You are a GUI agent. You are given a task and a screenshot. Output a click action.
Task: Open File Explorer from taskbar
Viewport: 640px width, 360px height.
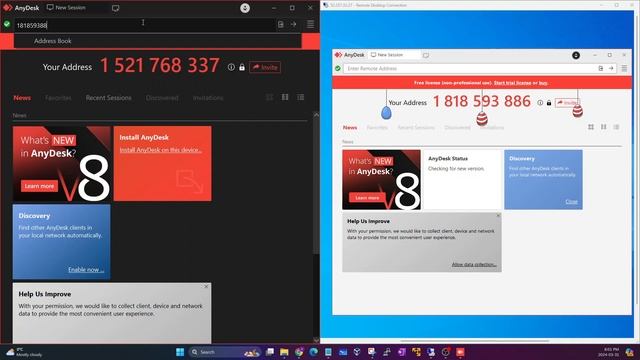[x=284, y=352]
